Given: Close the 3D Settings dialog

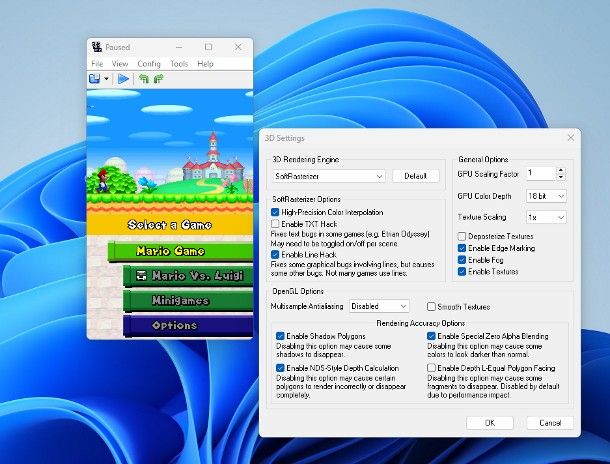Looking at the screenshot, I should pos(571,137).
